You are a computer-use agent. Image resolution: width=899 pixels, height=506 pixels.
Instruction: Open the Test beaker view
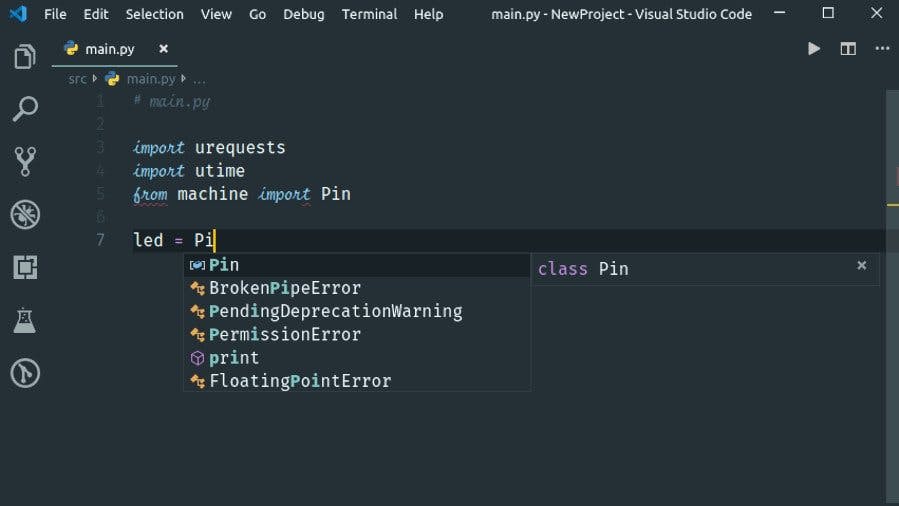(x=25, y=320)
